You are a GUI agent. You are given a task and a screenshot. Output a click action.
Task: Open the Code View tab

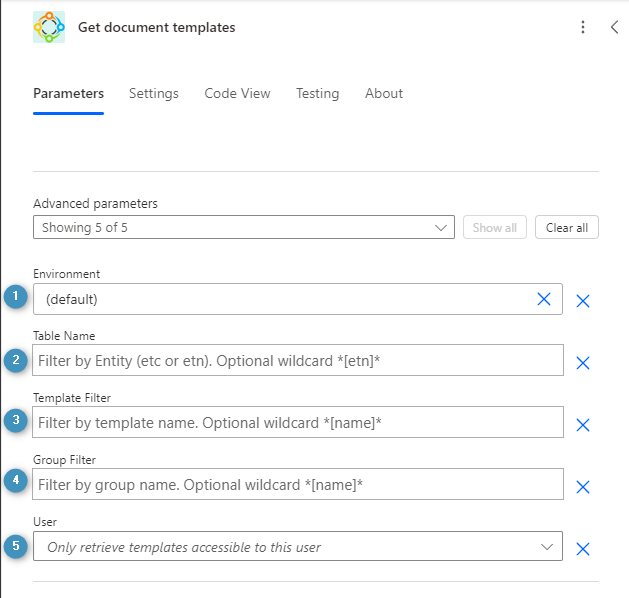tap(237, 93)
